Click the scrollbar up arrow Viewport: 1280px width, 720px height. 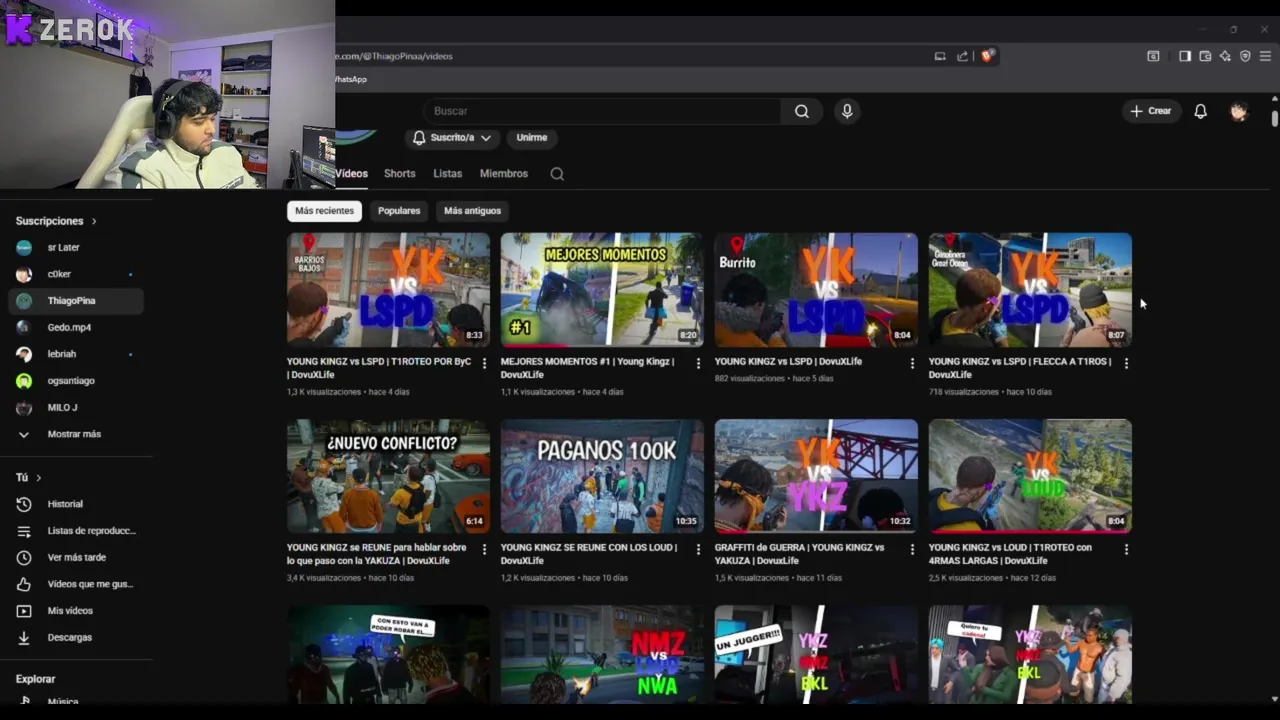click(1275, 99)
